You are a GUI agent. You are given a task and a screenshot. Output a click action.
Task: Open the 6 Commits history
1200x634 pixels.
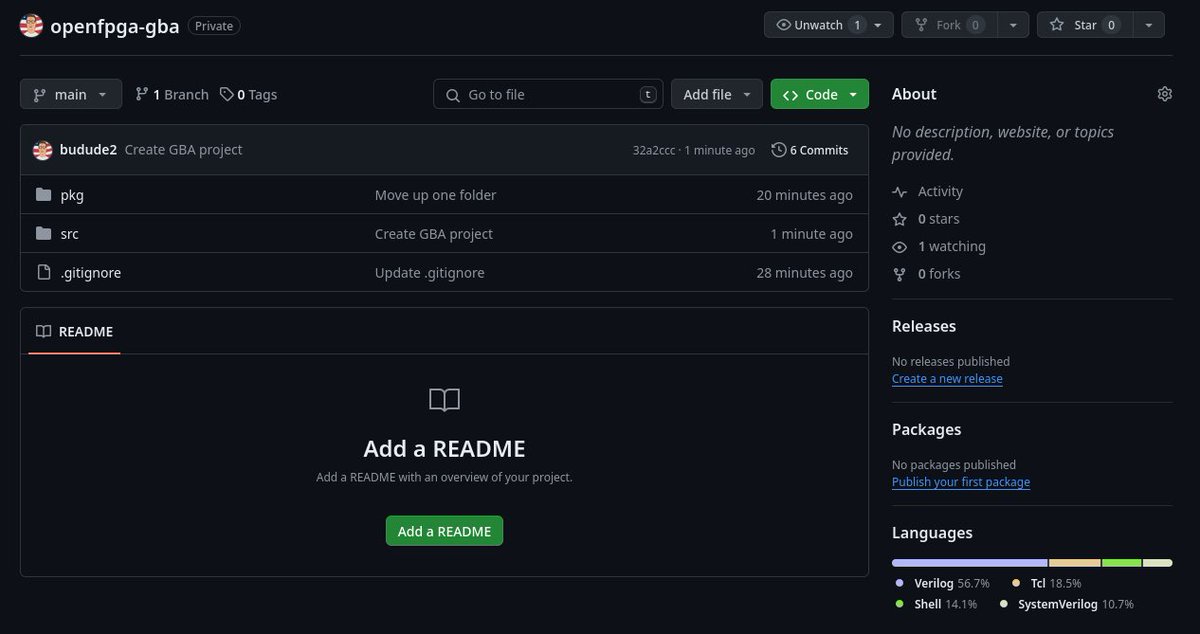pos(810,150)
